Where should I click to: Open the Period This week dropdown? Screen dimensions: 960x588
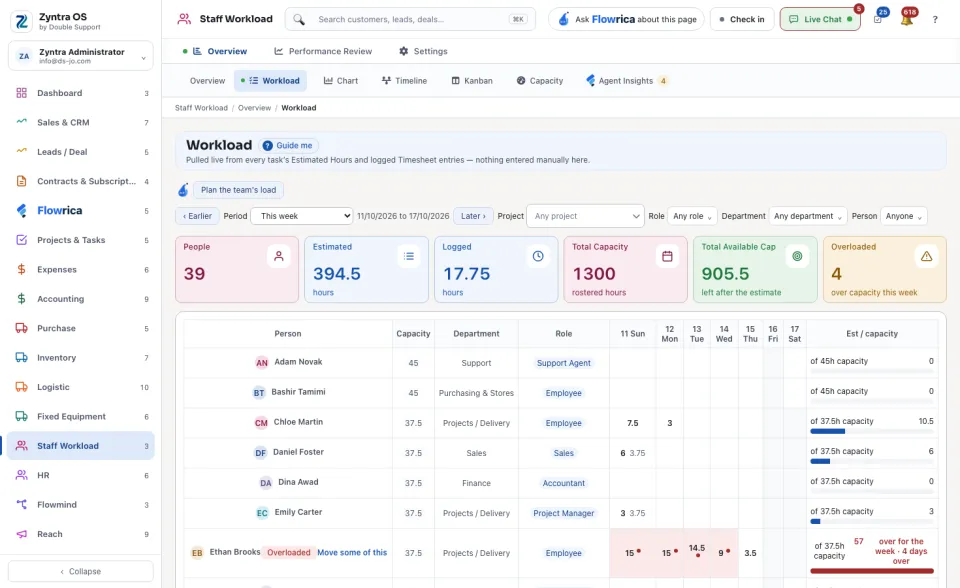click(x=302, y=216)
